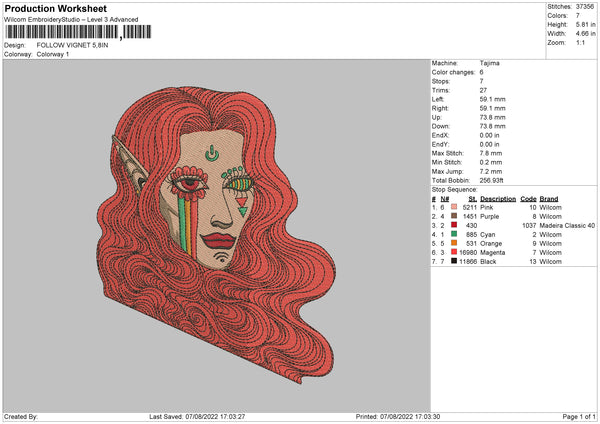600x424 pixels.
Task: Click the Orange thread color swatch
Action: pos(454,243)
